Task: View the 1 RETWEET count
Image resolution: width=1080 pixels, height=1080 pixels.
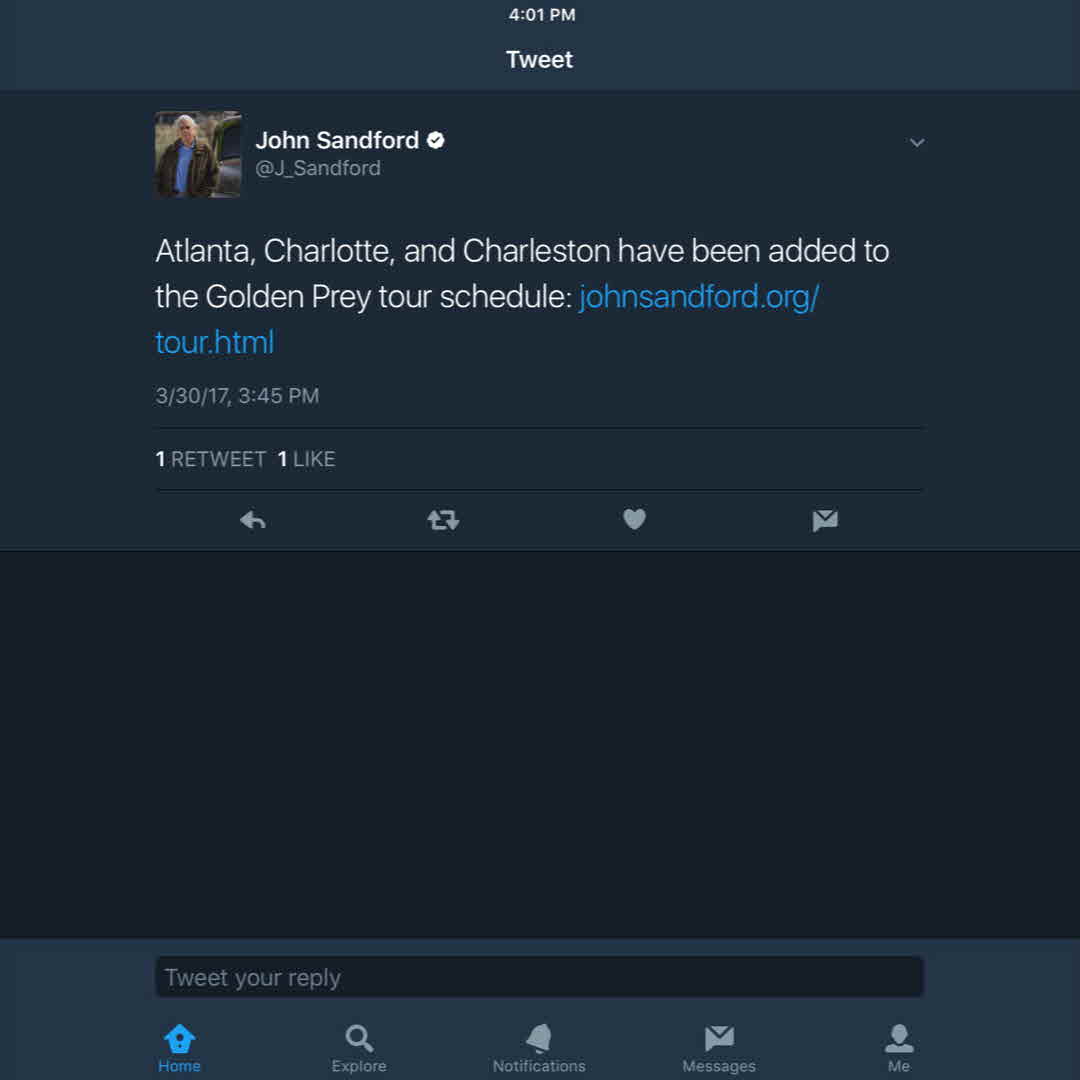Action: 210,458
